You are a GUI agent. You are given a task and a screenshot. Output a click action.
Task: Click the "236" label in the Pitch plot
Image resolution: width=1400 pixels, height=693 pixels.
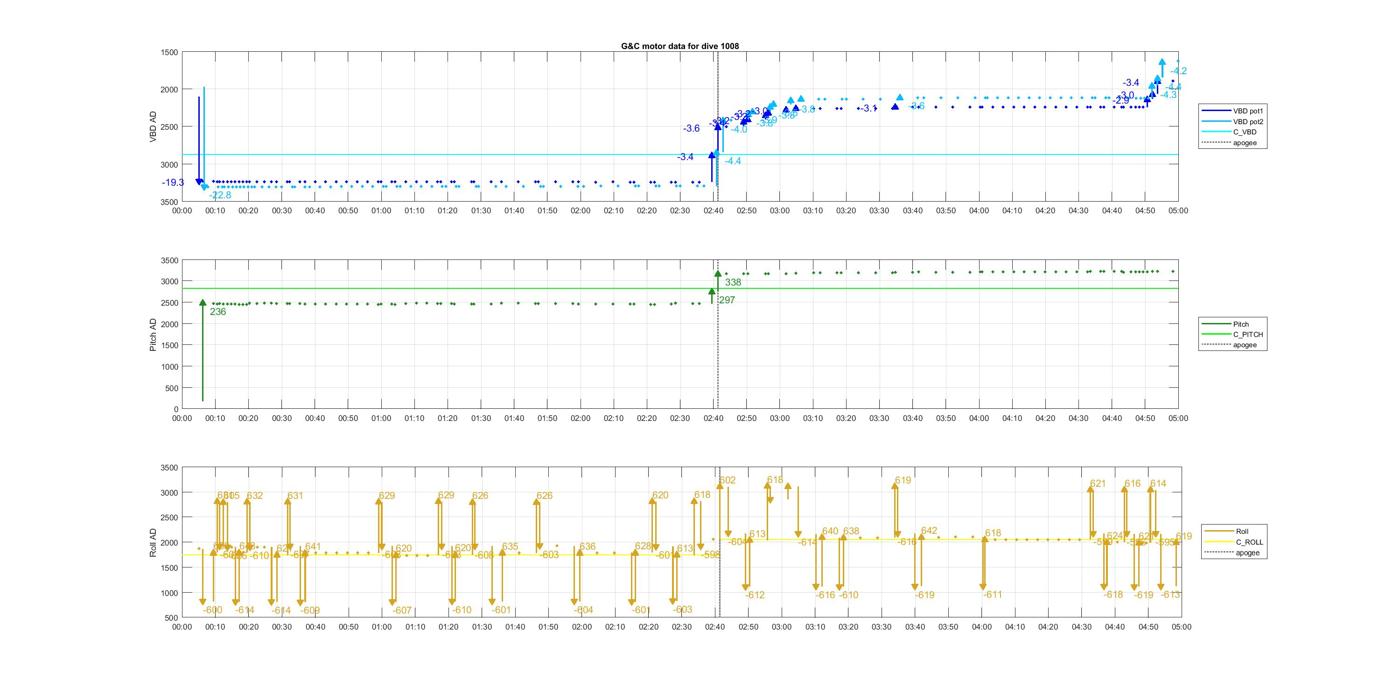point(218,312)
